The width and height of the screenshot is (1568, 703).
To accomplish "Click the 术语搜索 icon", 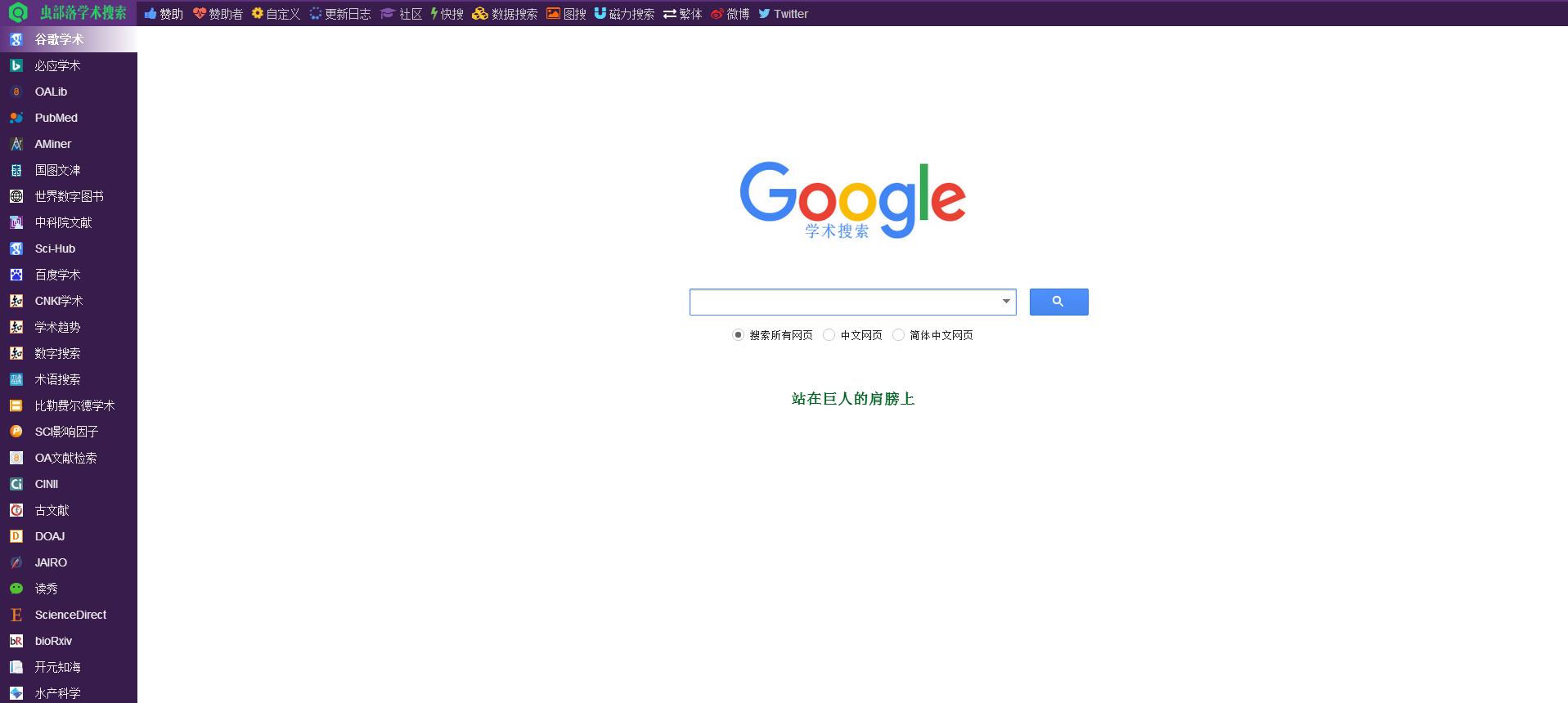I will coord(16,379).
